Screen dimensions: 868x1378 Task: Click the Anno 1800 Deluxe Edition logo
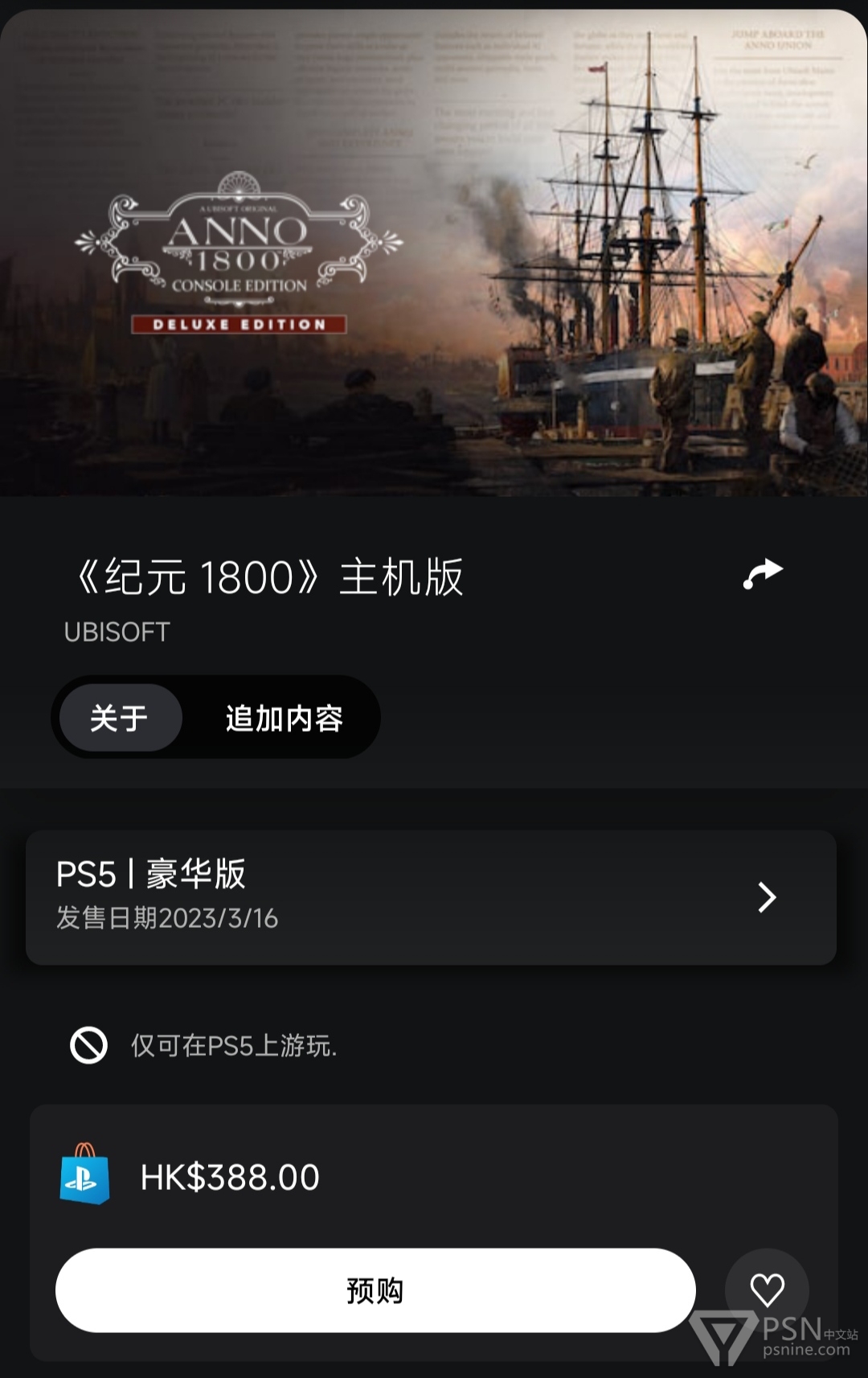click(x=239, y=252)
